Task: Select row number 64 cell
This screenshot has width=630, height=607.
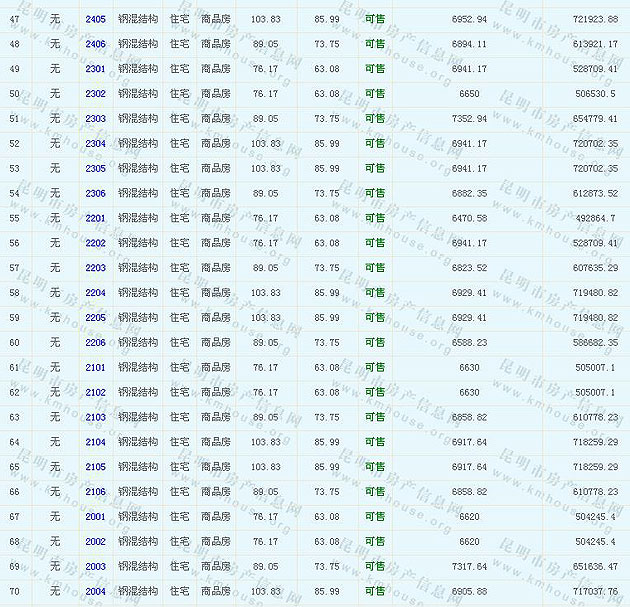Action: point(14,442)
